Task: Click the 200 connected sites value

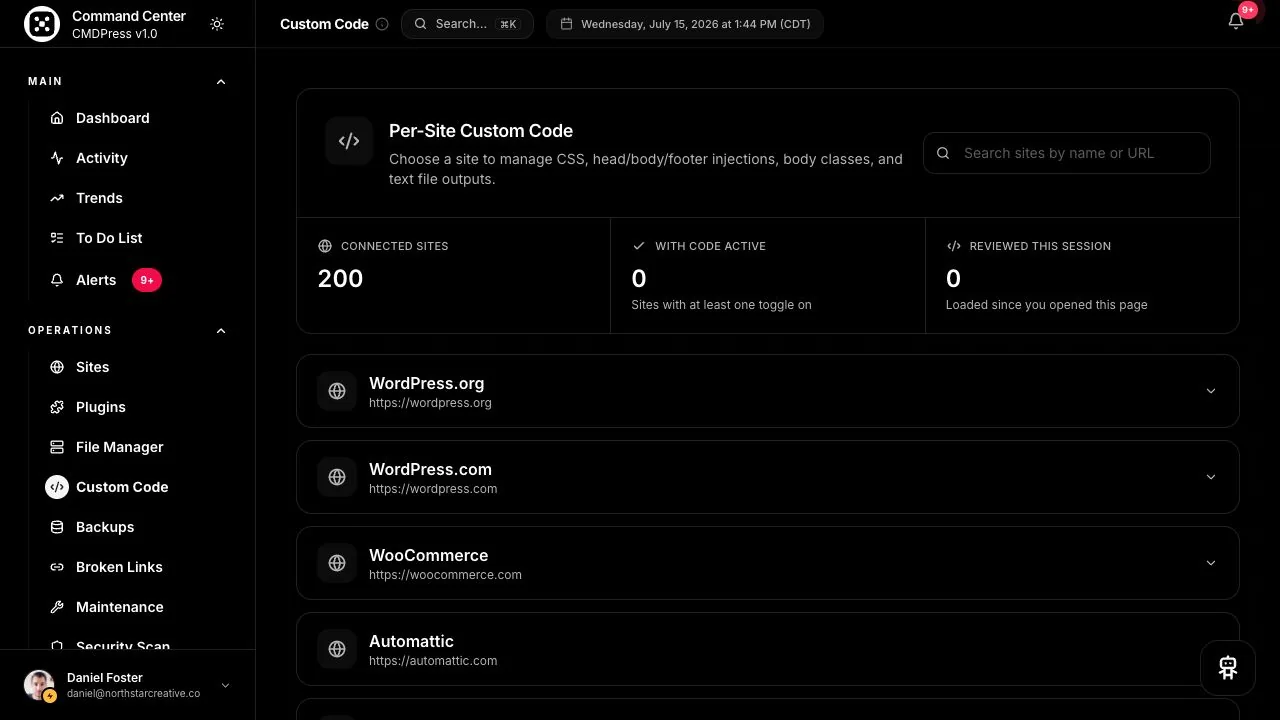Action: pos(340,278)
